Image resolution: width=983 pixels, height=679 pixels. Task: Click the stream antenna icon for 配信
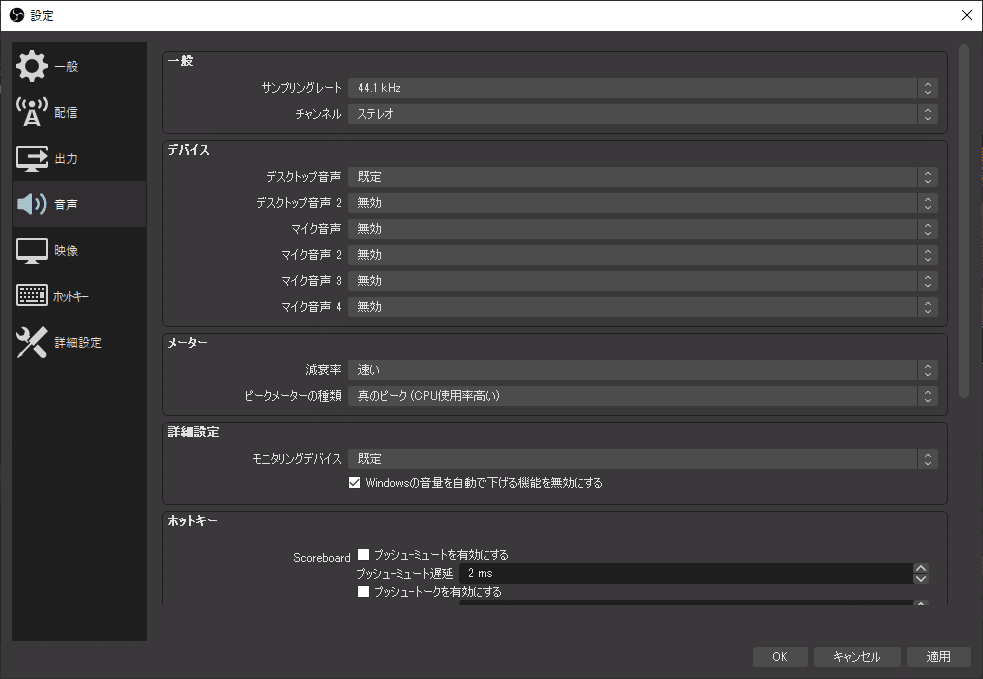31,112
